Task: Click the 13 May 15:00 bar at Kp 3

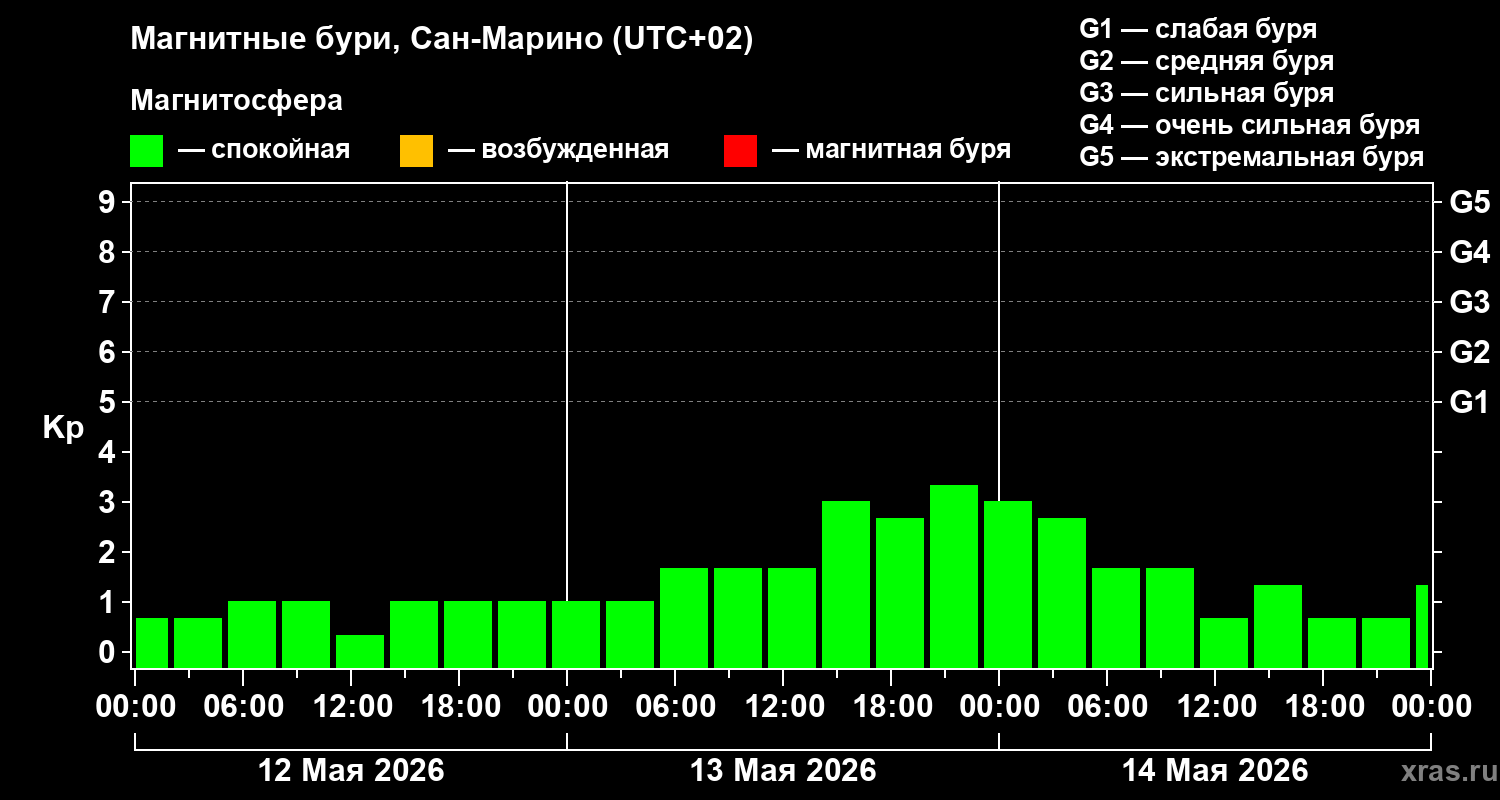Action: click(846, 584)
